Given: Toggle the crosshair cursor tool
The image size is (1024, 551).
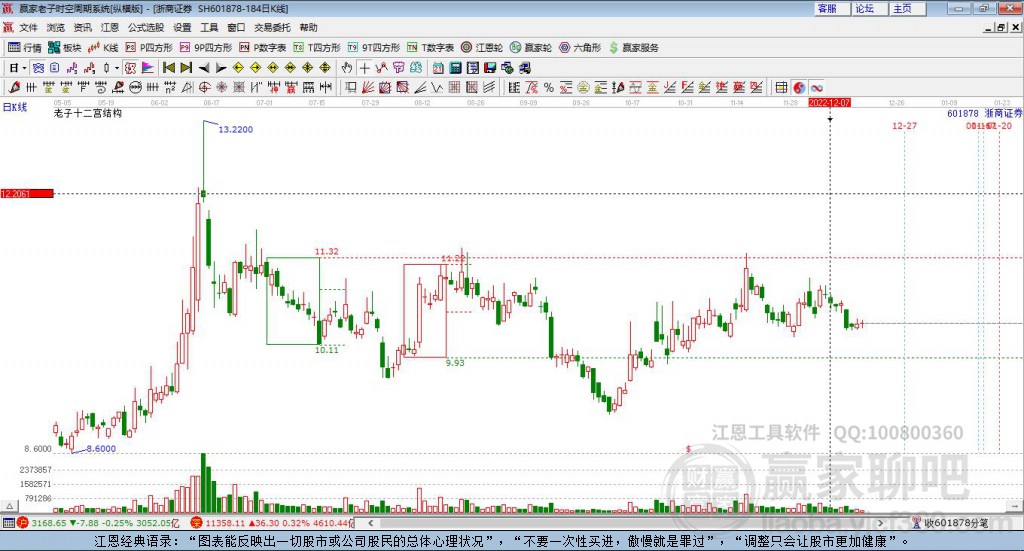Looking at the screenshot, I should click(364, 68).
